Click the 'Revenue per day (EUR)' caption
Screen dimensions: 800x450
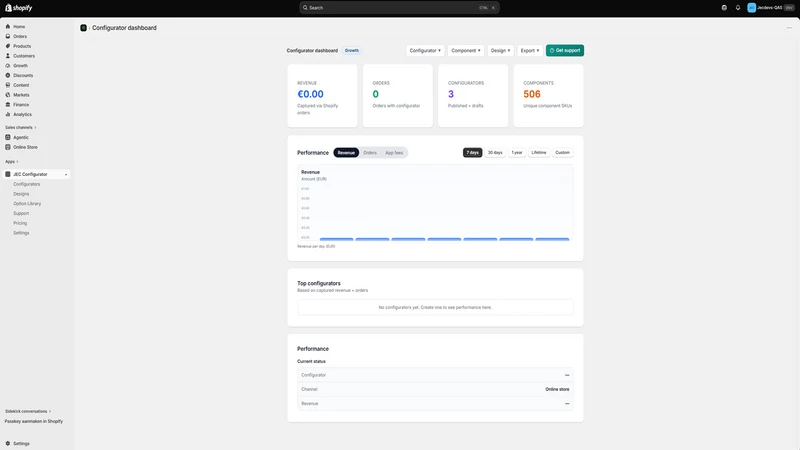pos(316,246)
